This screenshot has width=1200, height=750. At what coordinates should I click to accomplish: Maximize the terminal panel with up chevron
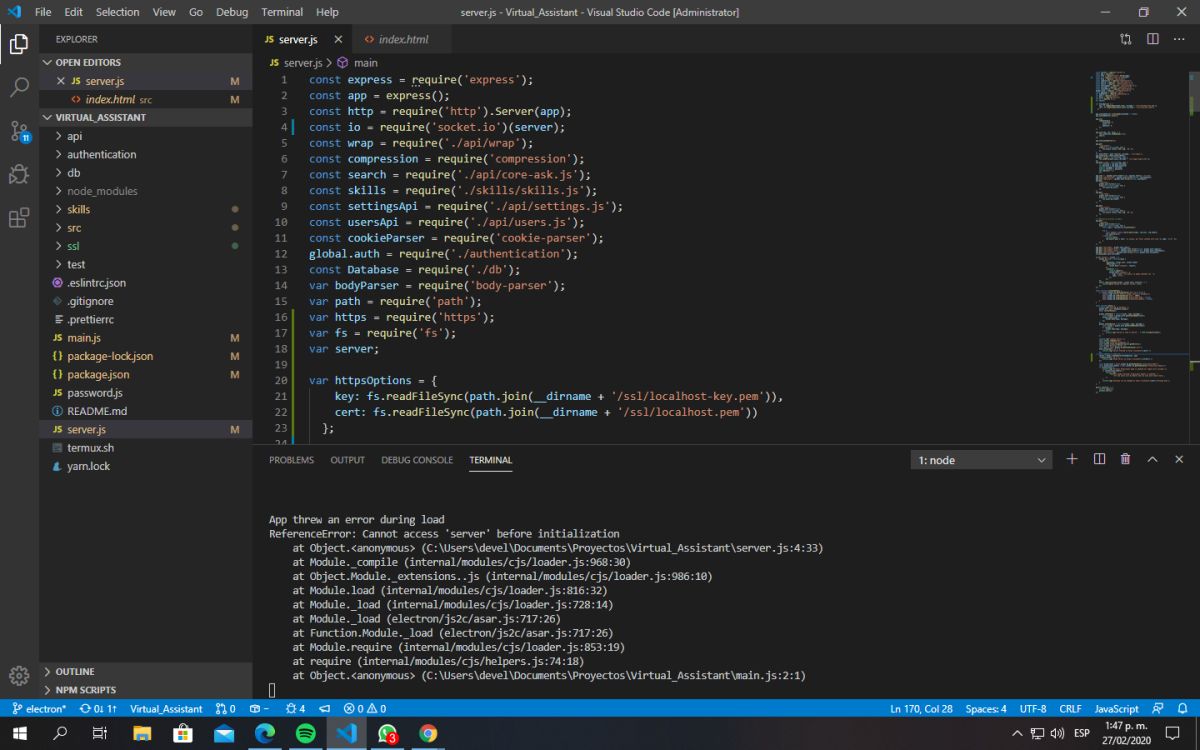tap(1152, 459)
